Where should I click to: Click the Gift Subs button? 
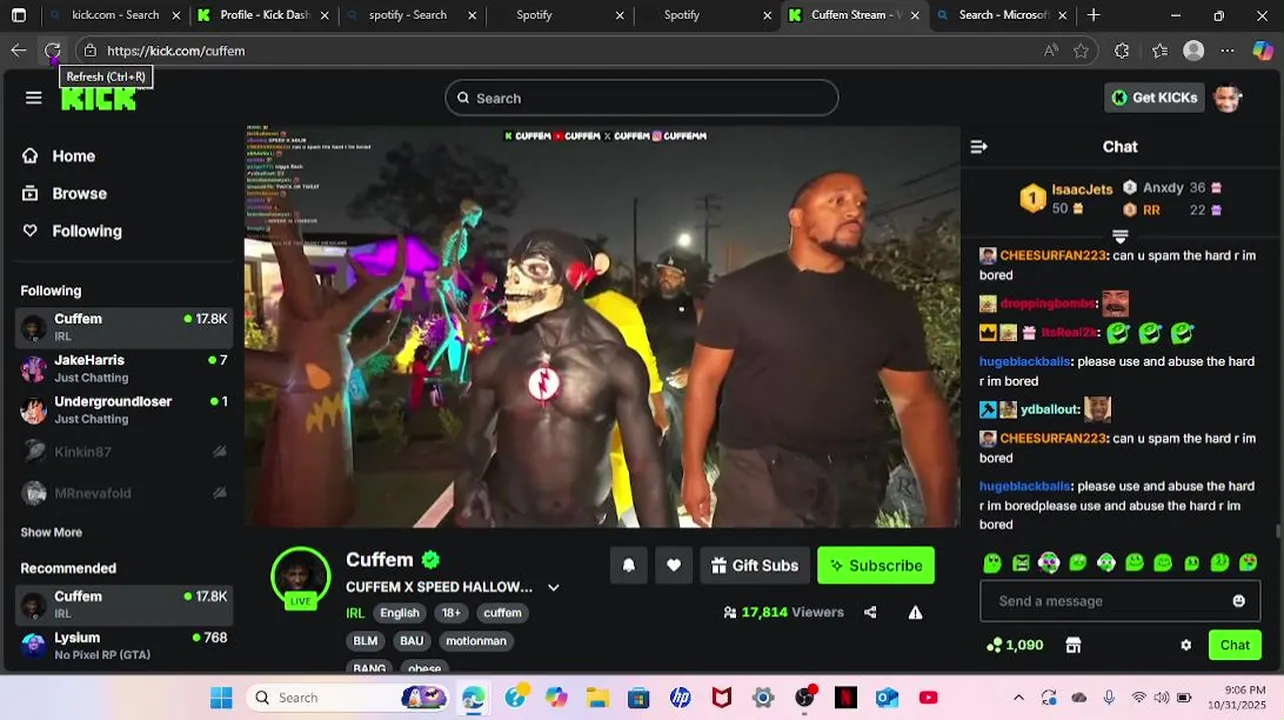755,565
